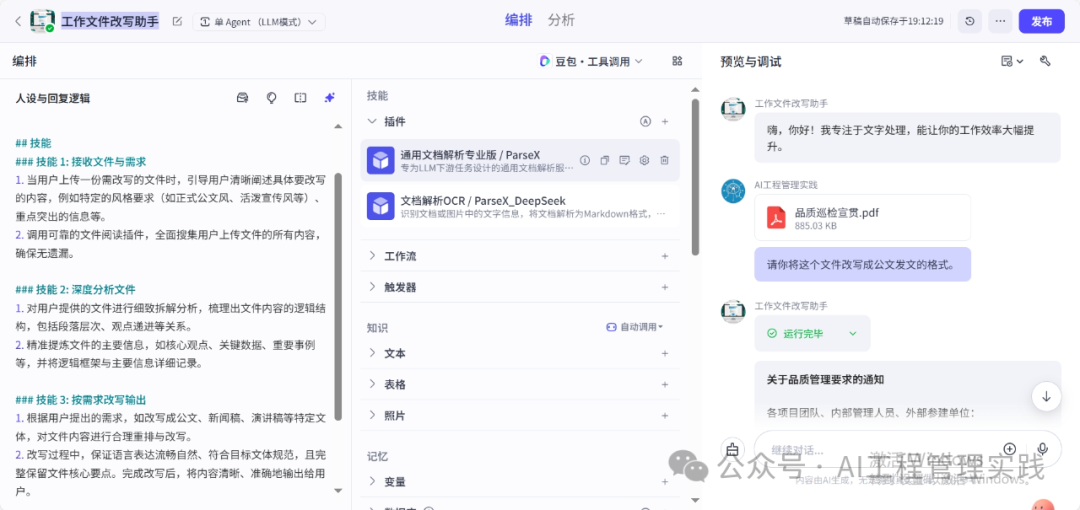The height and width of the screenshot is (510, 1080).
Task: Collapse the 插件 section
Action: click(x=372, y=121)
